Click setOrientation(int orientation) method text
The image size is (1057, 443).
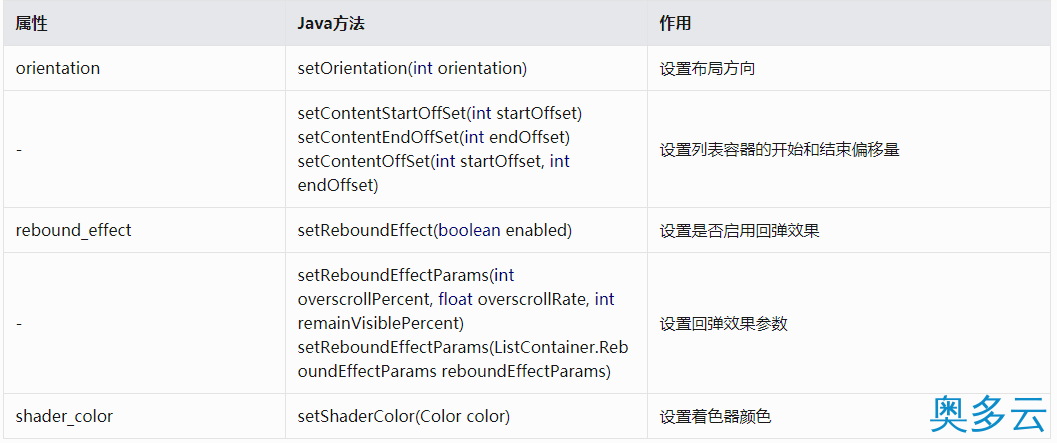[x=412, y=68]
